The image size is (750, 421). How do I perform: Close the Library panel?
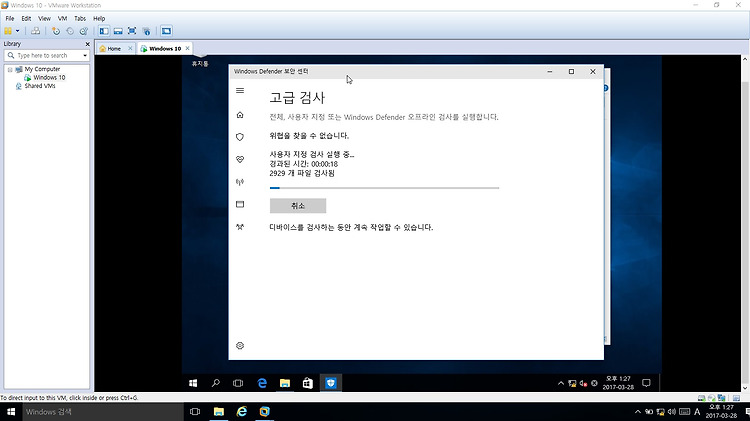pos(88,44)
